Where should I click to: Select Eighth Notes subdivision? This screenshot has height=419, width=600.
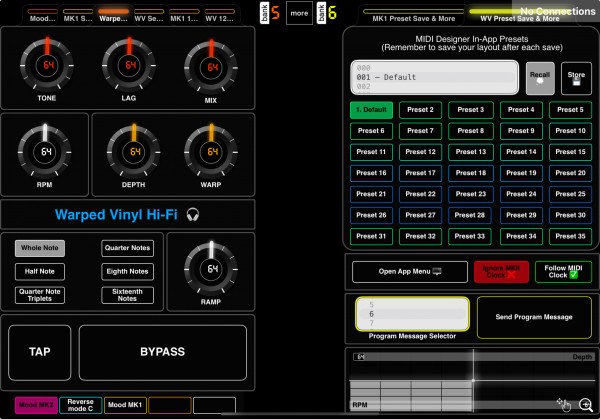coord(127,272)
